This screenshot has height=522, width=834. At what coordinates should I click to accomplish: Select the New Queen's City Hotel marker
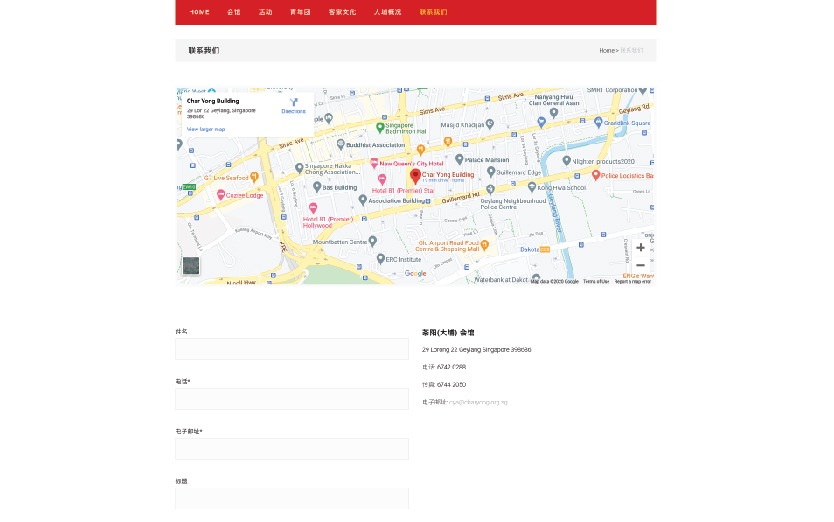374,162
